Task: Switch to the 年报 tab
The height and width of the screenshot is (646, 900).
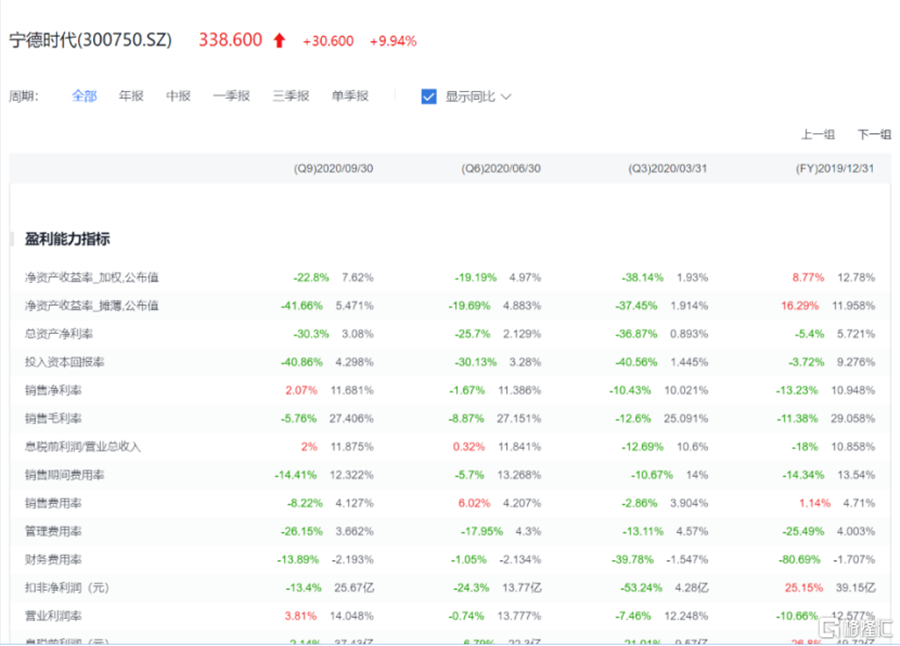Action: coord(131,96)
